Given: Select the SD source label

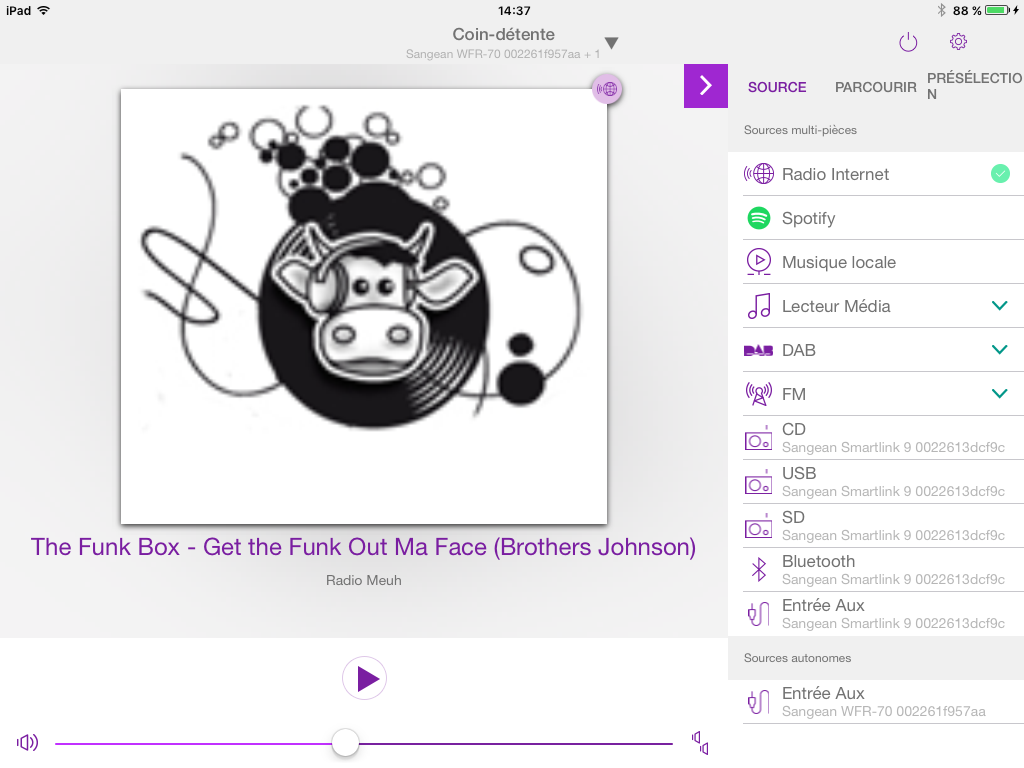Looking at the screenshot, I should point(793,517).
